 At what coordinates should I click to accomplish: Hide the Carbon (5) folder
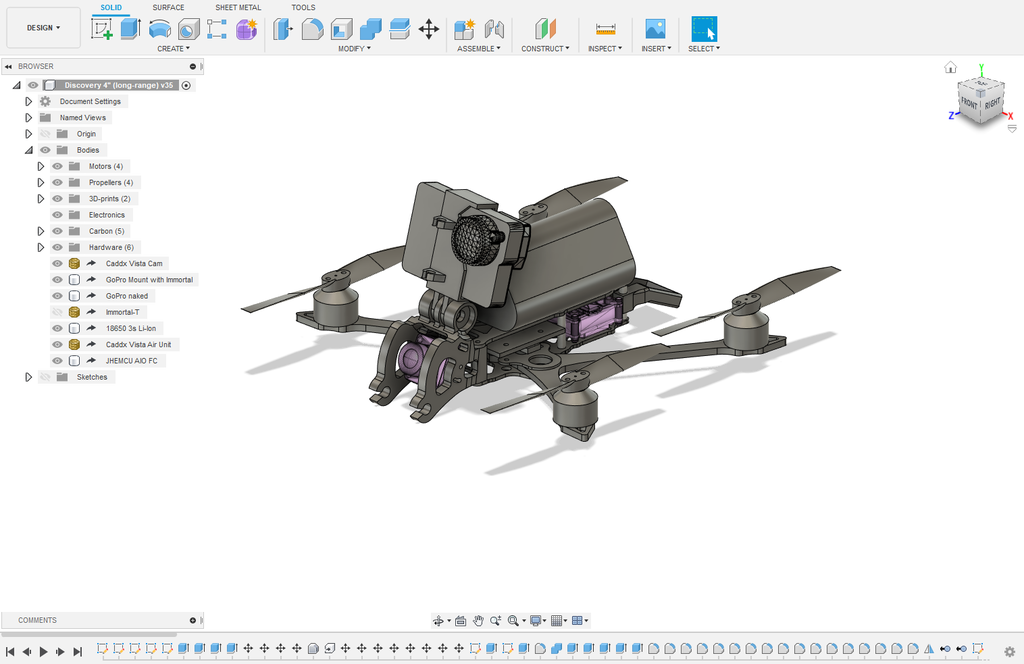57,231
